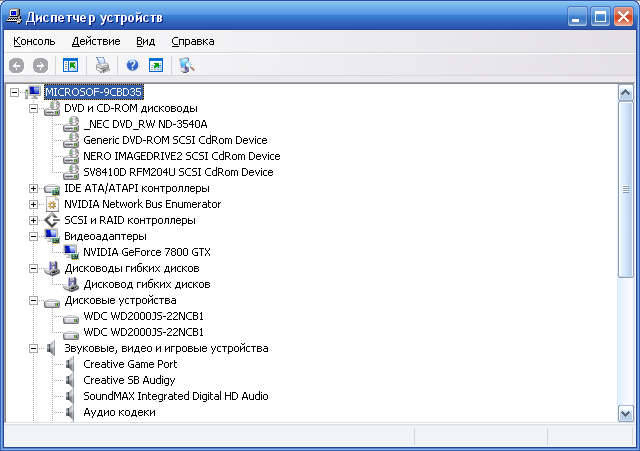Select Generic DVD-ROM SCSI CdRom Device

(x=175, y=140)
